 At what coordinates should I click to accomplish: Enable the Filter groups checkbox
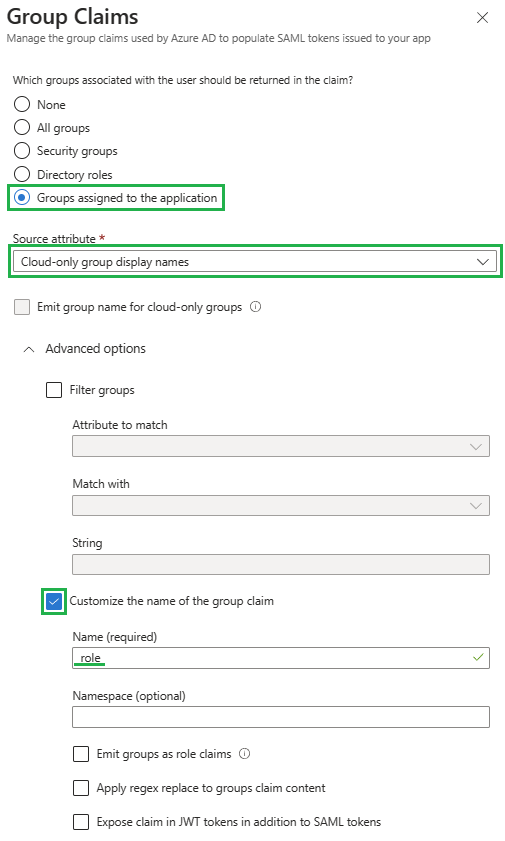click(x=54, y=390)
